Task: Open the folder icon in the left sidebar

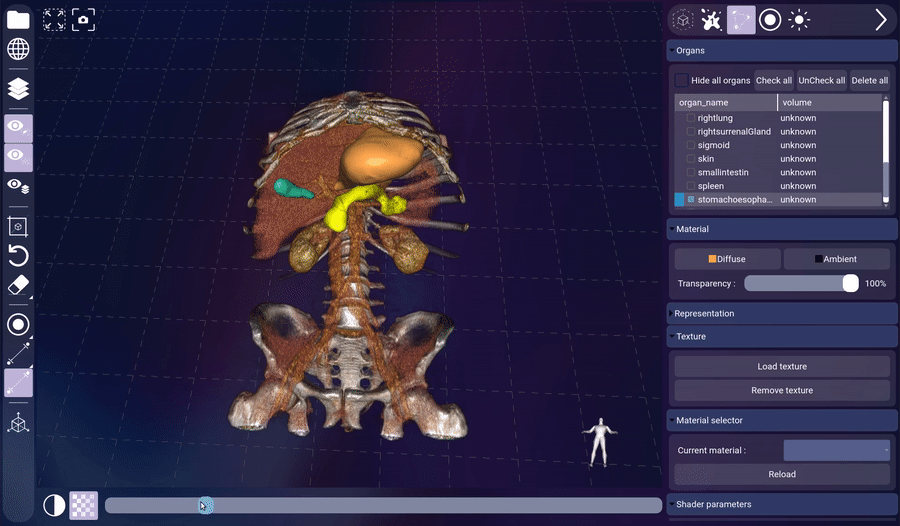Action: [18, 20]
